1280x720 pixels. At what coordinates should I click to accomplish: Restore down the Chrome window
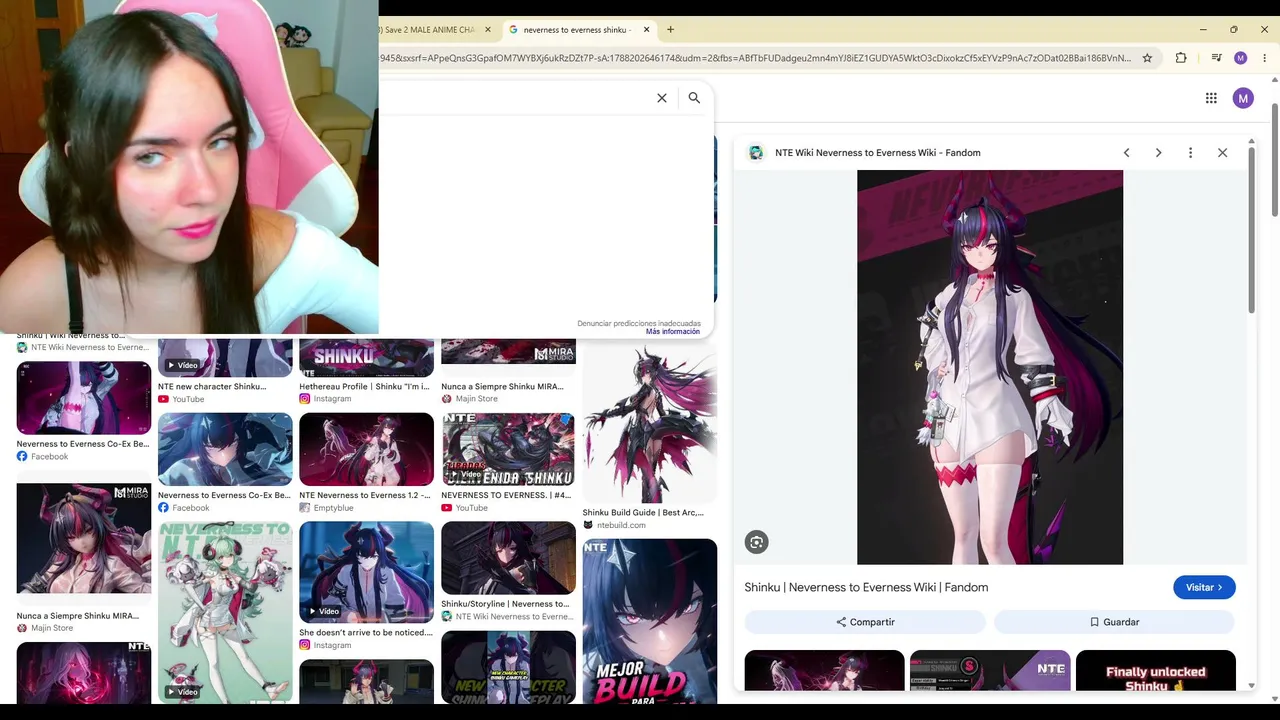(x=1234, y=30)
